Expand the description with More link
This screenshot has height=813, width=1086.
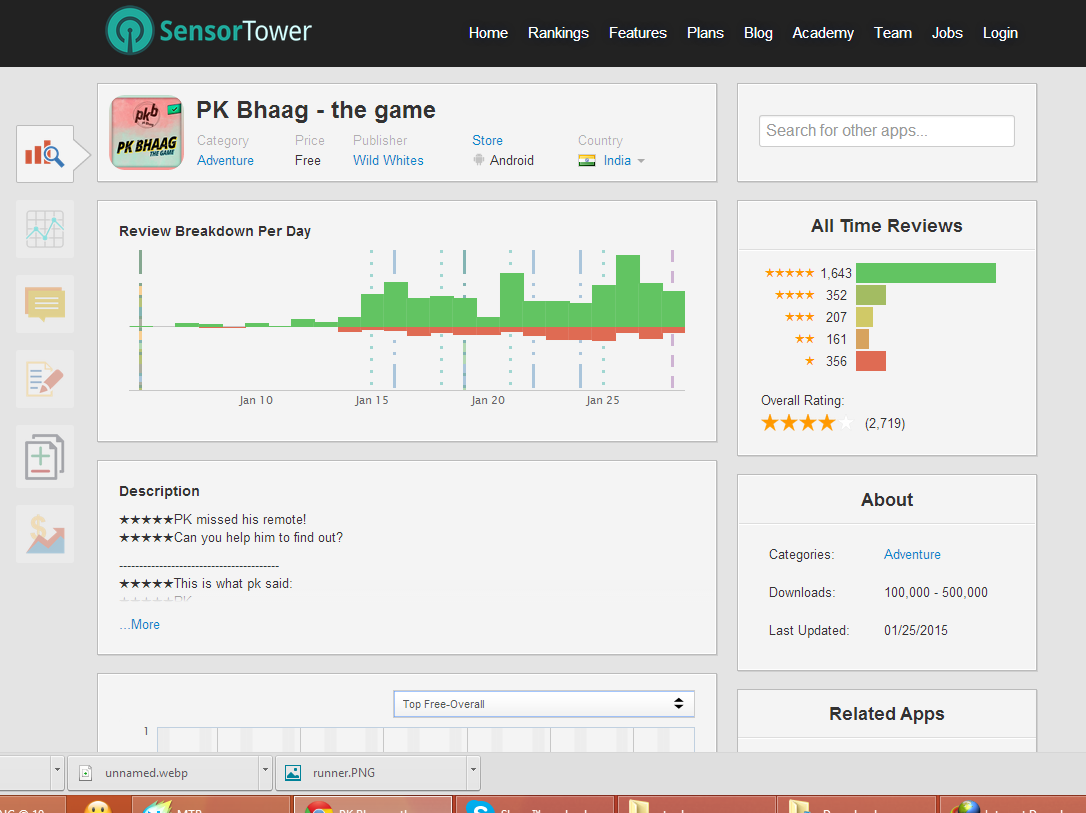140,625
